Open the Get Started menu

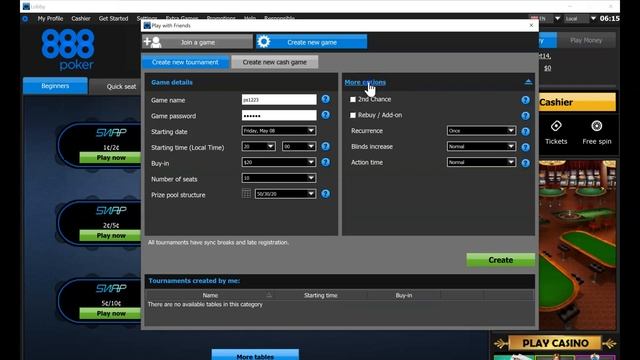113,19
